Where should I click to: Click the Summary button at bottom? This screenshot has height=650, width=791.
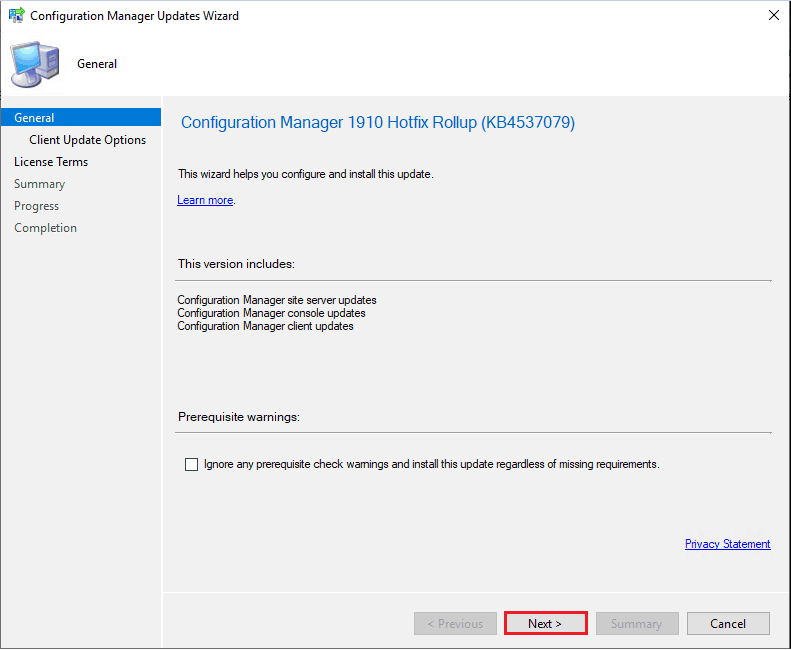[x=637, y=624]
